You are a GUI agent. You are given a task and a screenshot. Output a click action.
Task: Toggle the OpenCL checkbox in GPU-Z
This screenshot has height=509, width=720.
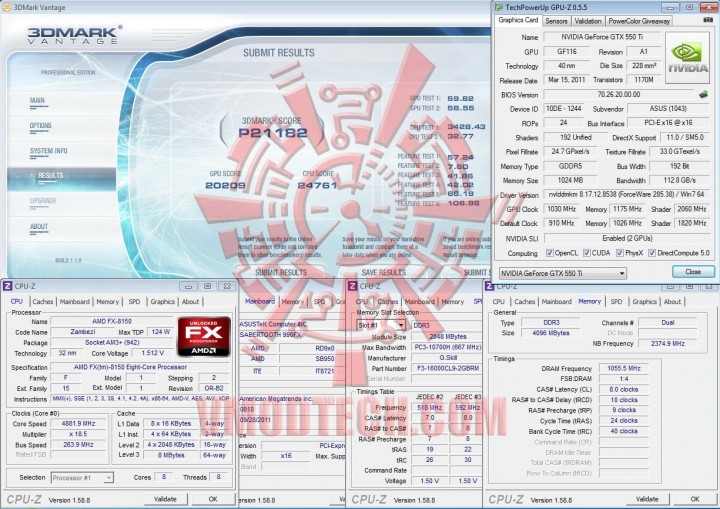549,253
